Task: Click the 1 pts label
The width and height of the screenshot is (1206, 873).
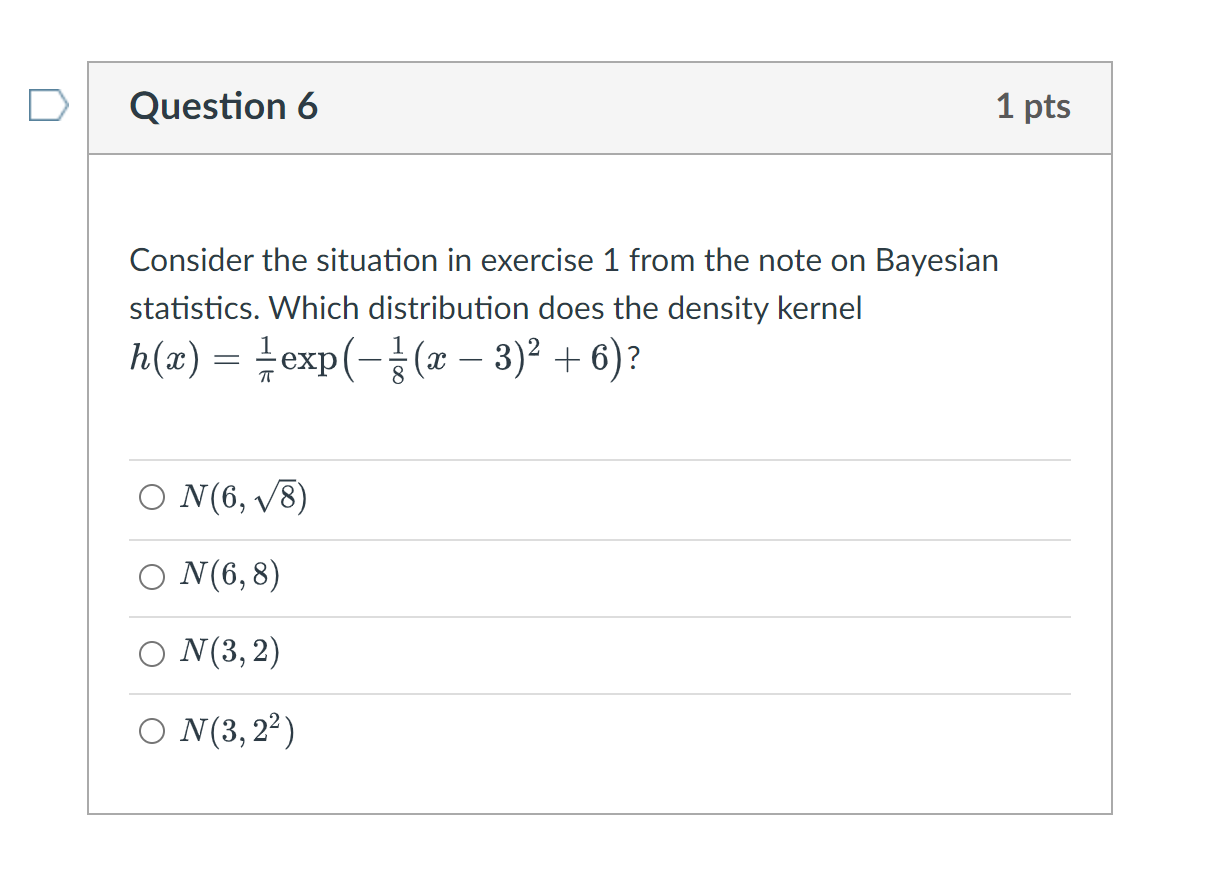Action: tap(1034, 105)
